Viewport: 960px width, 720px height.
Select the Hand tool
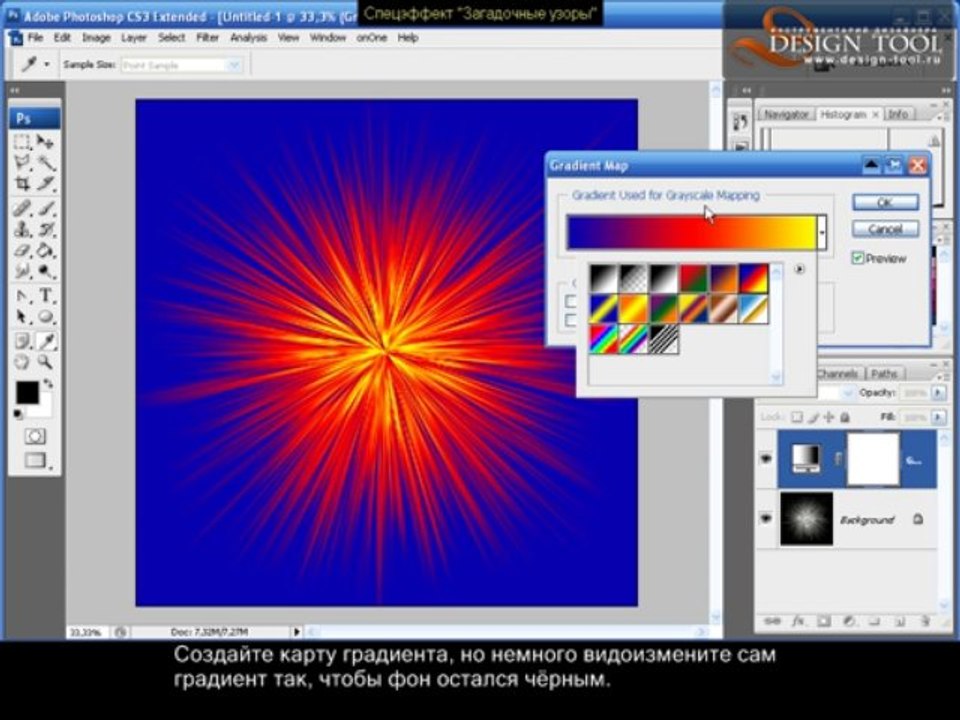click(x=22, y=362)
